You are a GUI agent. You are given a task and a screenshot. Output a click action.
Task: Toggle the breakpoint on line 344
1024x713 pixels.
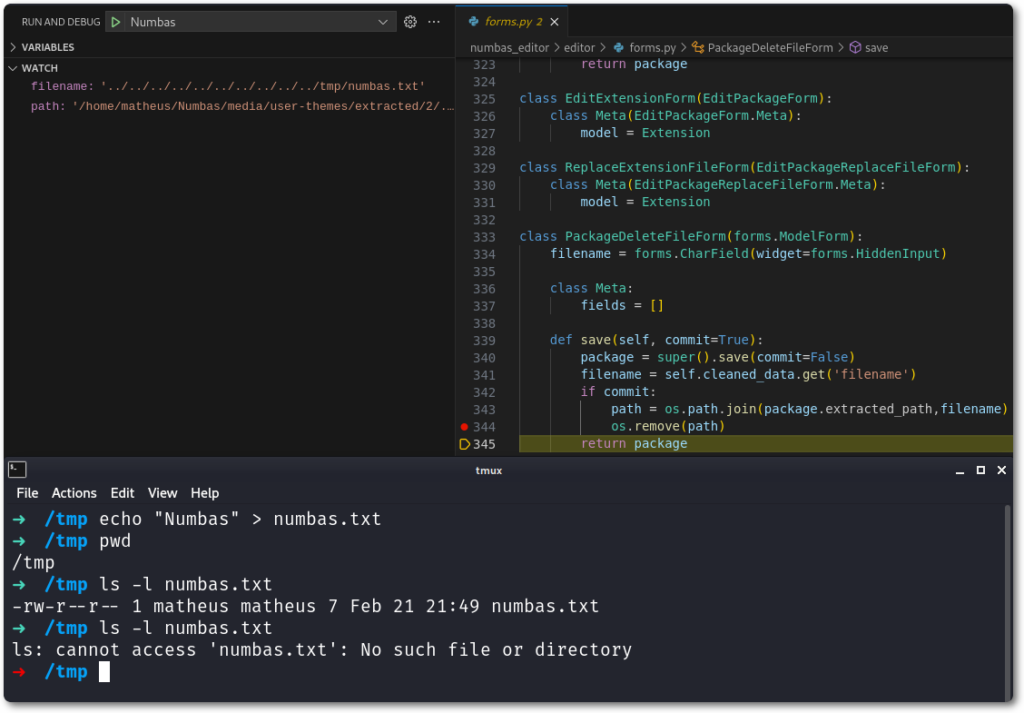[464, 427]
